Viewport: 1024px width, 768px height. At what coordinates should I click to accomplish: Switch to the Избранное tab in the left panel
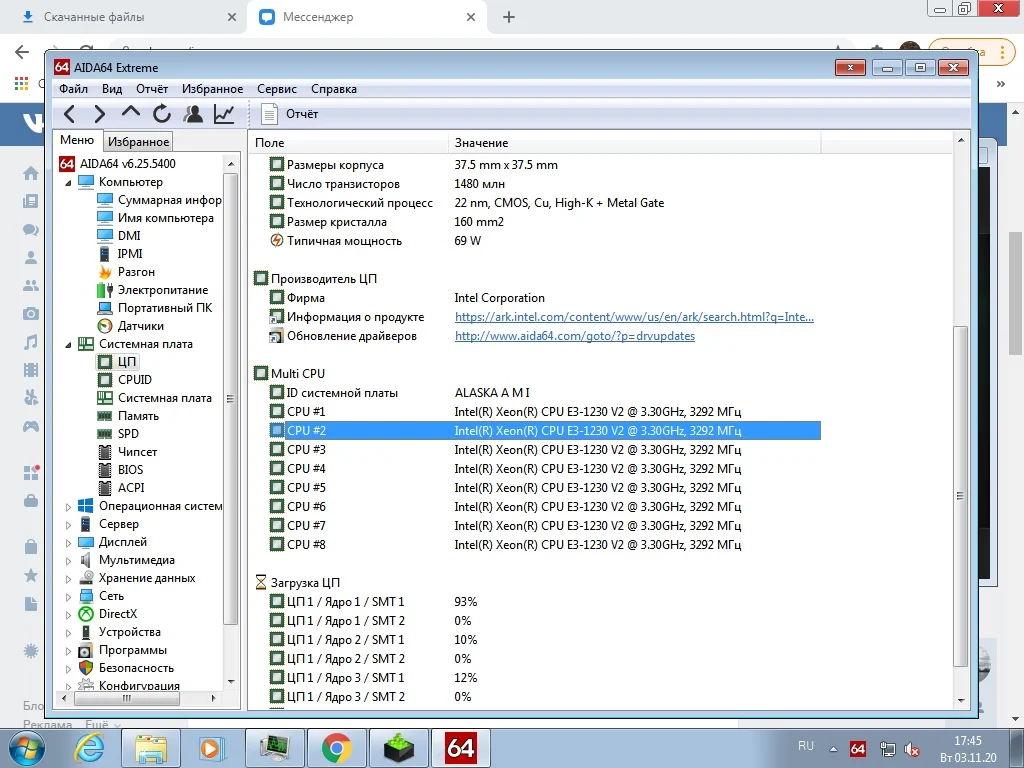(139, 142)
